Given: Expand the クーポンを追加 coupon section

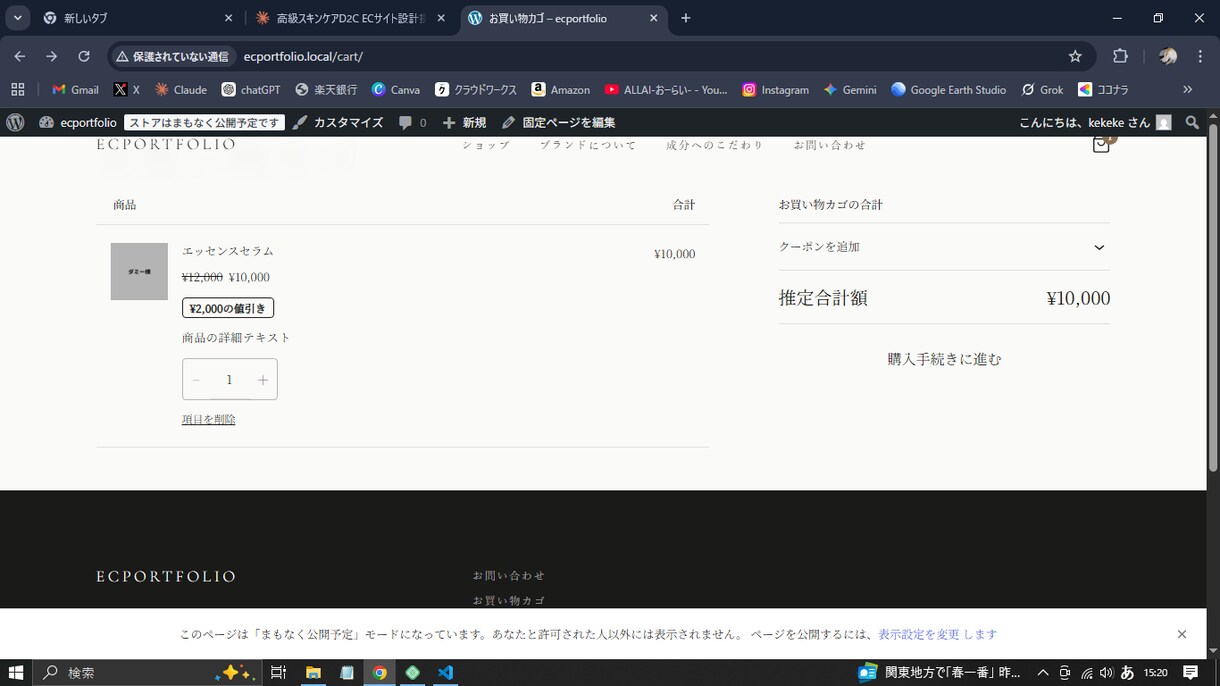Looking at the screenshot, I should (x=944, y=247).
